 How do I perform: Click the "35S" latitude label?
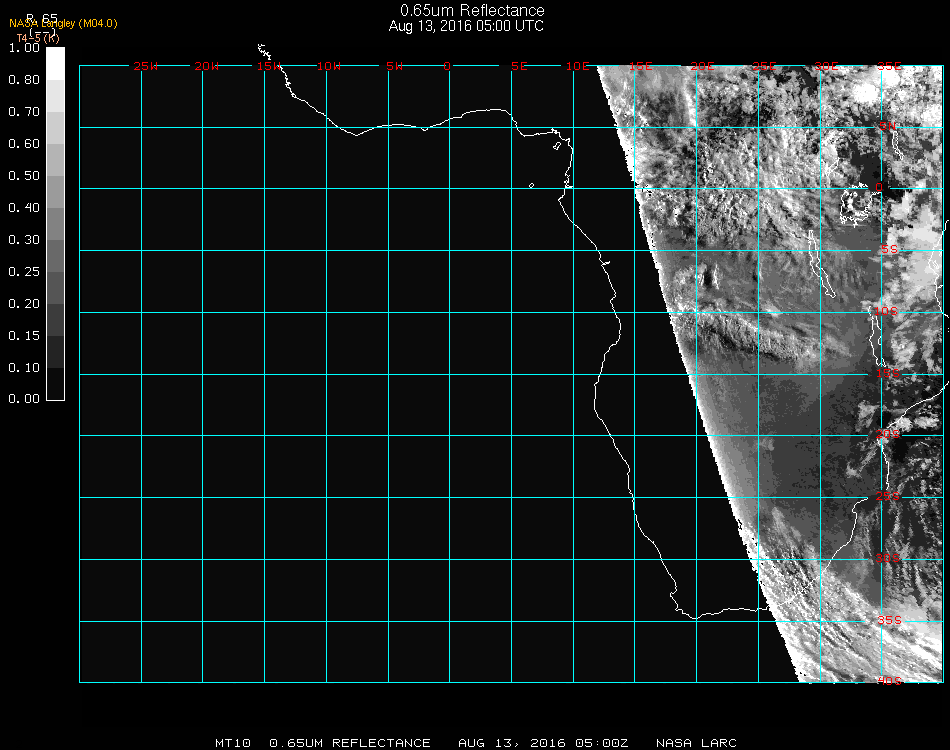point(889,620)
